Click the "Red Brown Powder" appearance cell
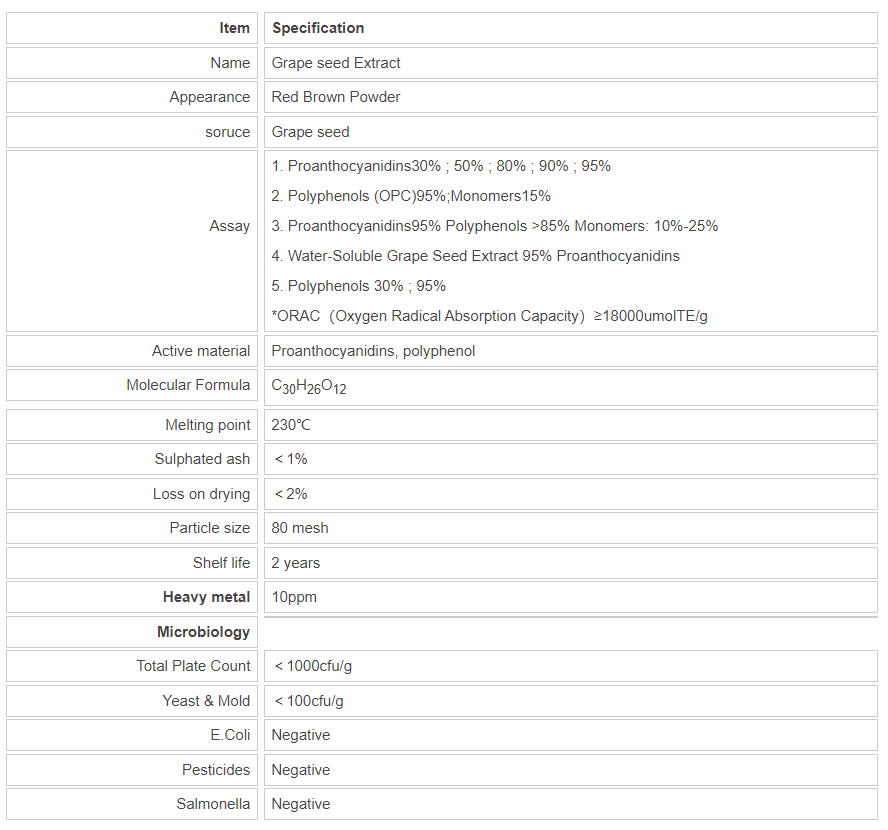888x830 pixels. pyautogui.click(x=336, y=97)
